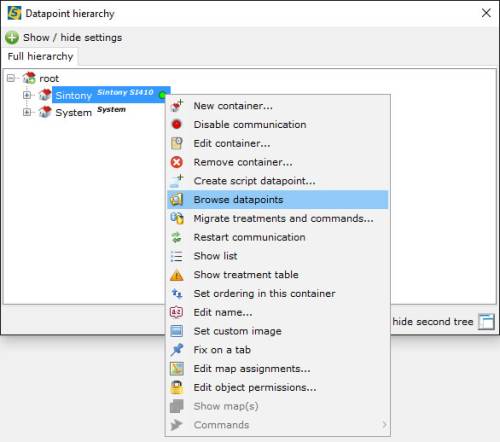This screenshot has height=442, width=500.
Task: Click the Restart communication green arrows icon
Action: pyautogui.click(x=176, y=237)
